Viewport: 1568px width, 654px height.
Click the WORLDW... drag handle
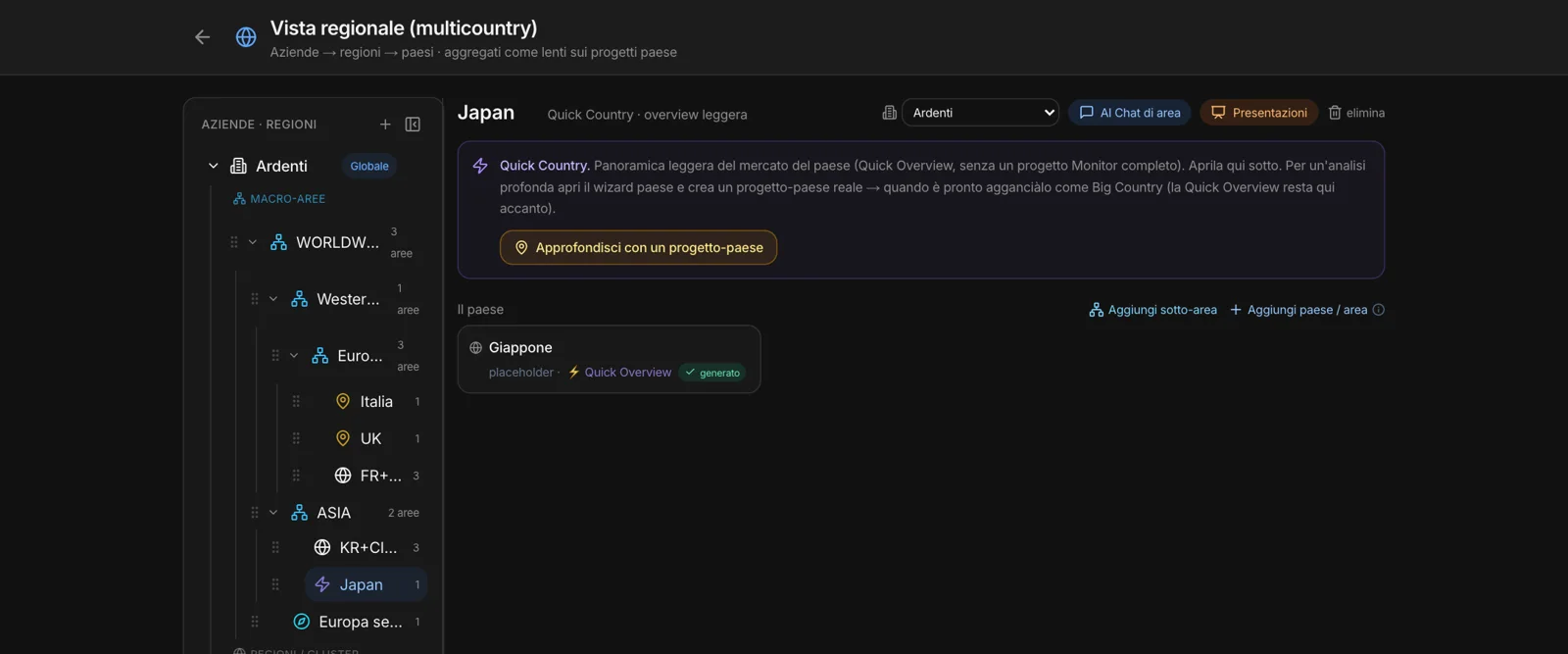(x=234, y=242)
